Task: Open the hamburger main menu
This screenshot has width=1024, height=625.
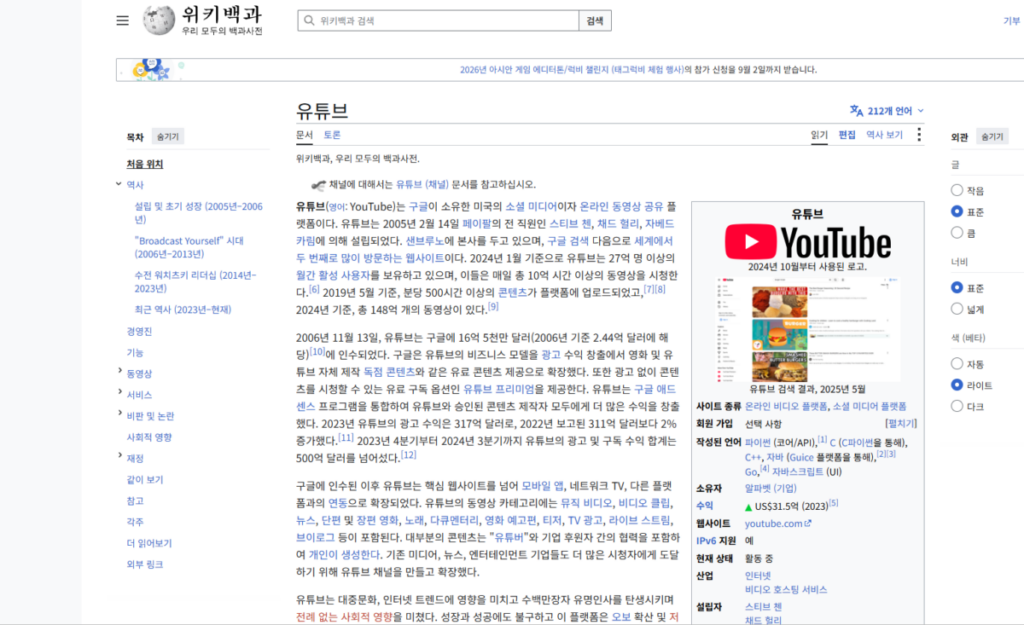Action: click(x=122, y=20)
